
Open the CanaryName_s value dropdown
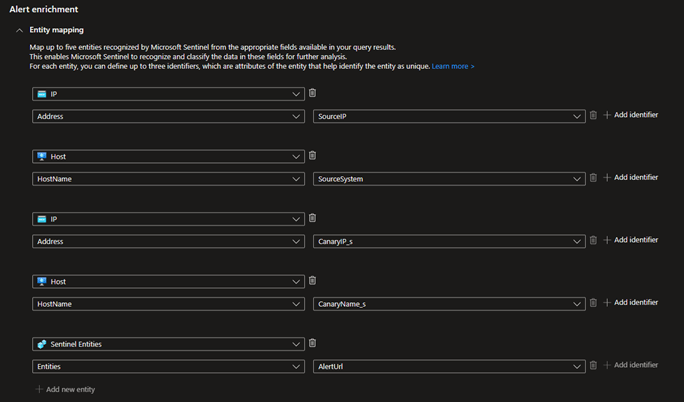coord(449,304)
